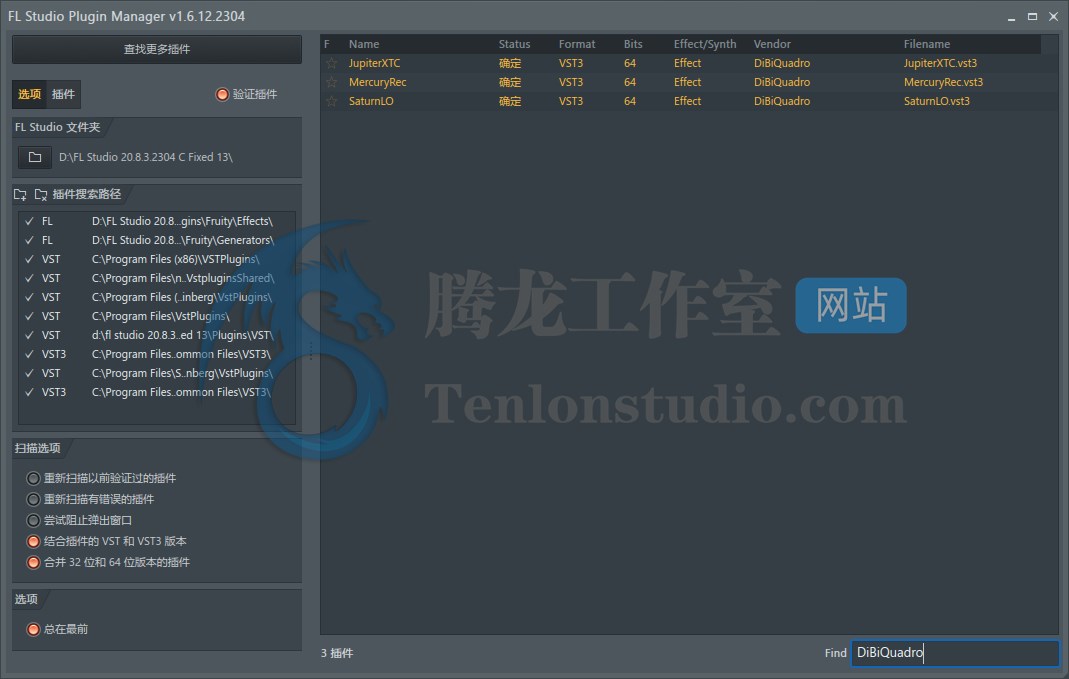Click the VST3 format in JupiterXTC row
The height and width of the screenshot is (679, 1069).
point(571,63)
